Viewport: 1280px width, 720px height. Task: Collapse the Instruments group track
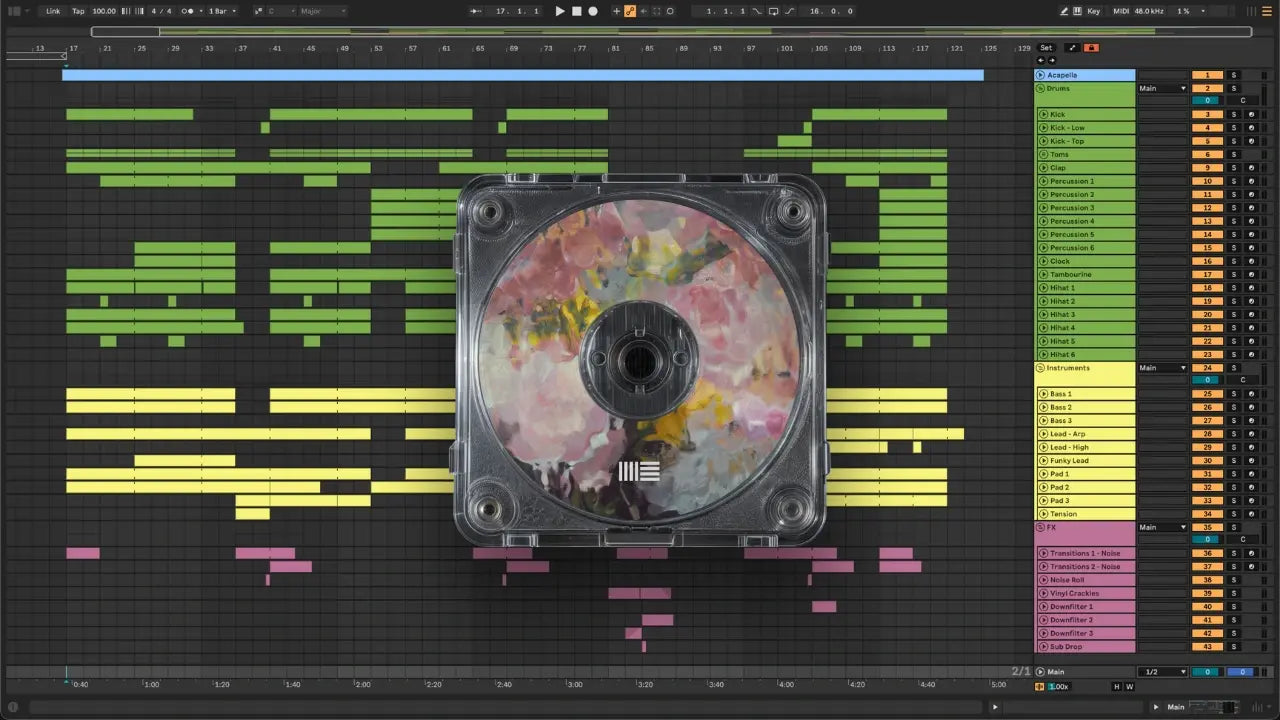tap(1040, 368)
